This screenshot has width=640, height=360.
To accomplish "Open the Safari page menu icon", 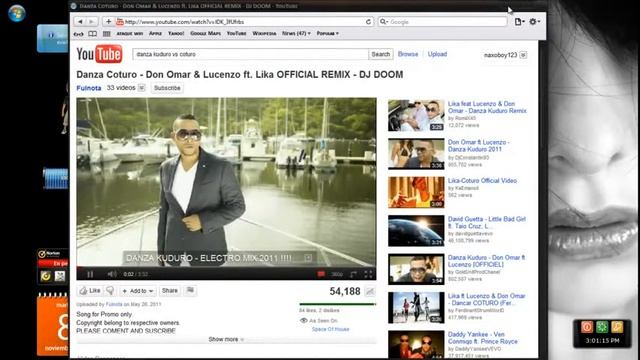I will [519, 22].
